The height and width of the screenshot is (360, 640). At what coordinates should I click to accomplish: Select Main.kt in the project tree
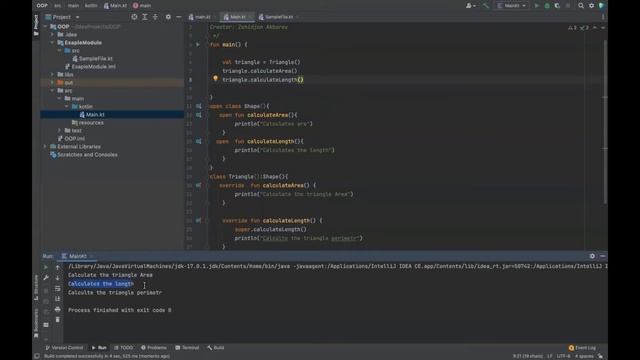pos(112,115)
